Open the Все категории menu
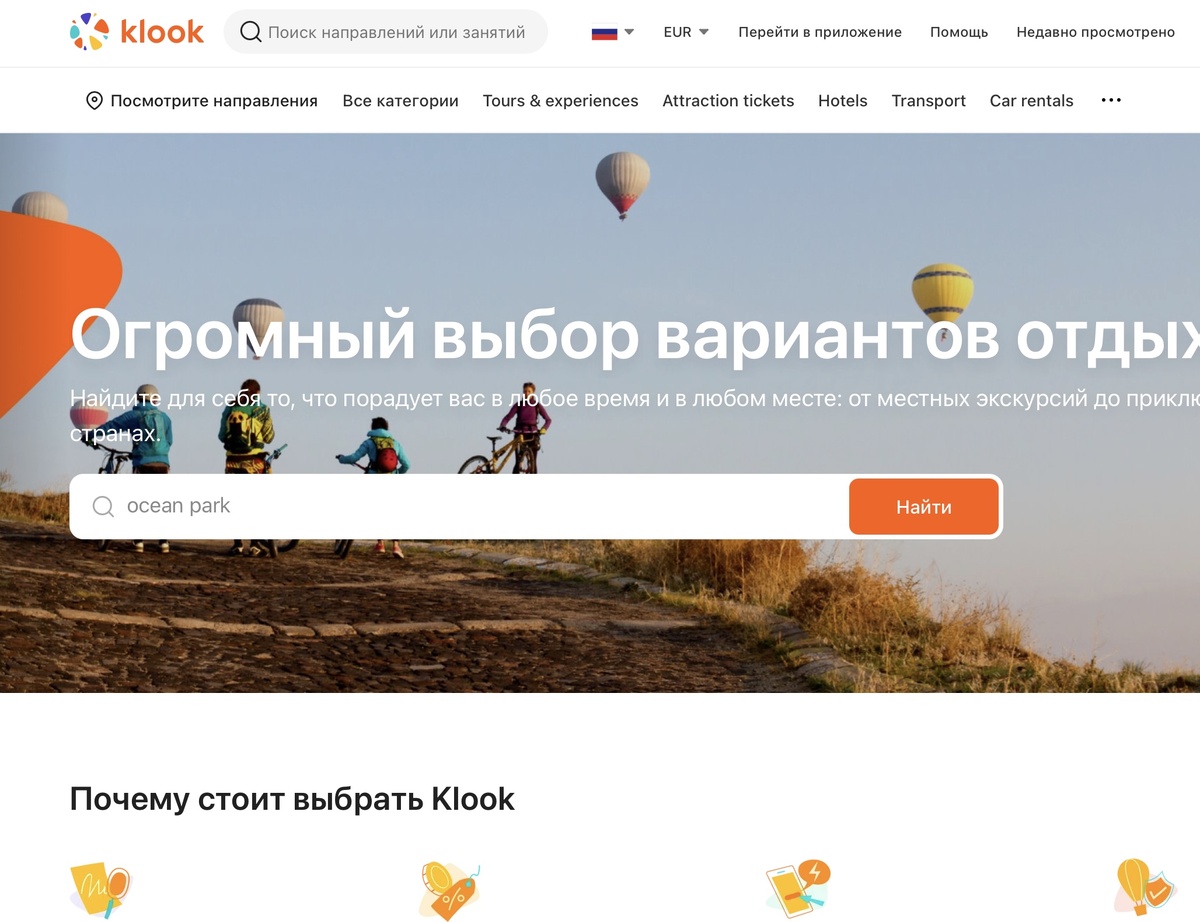Viewport: 1200px width, 922px height. click(400, 100)
